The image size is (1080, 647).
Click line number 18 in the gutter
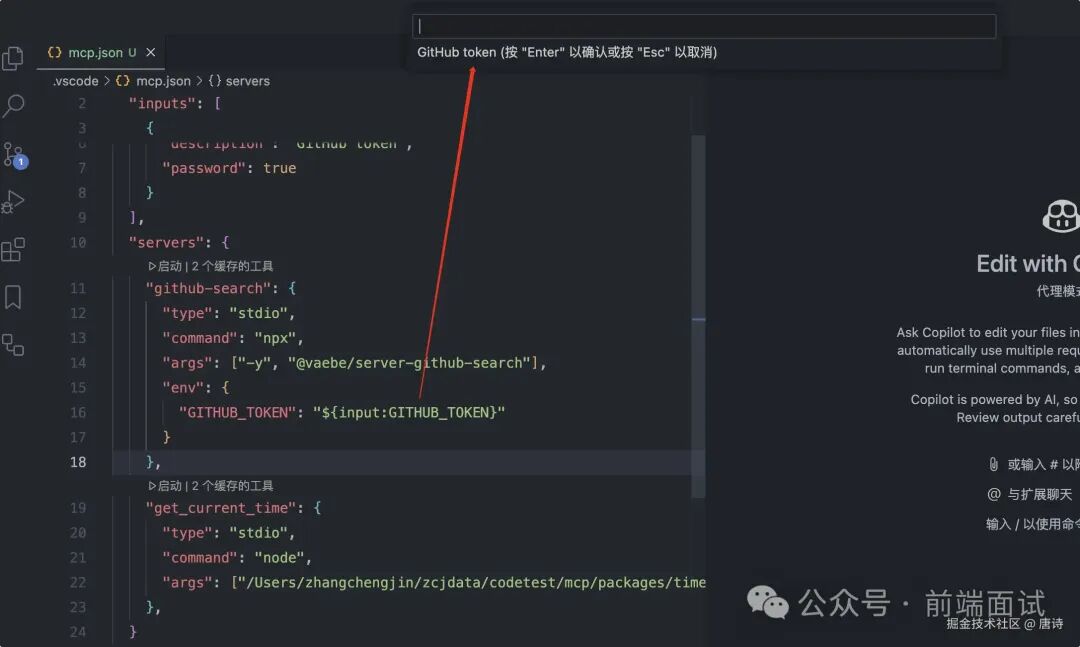point(78,462)
